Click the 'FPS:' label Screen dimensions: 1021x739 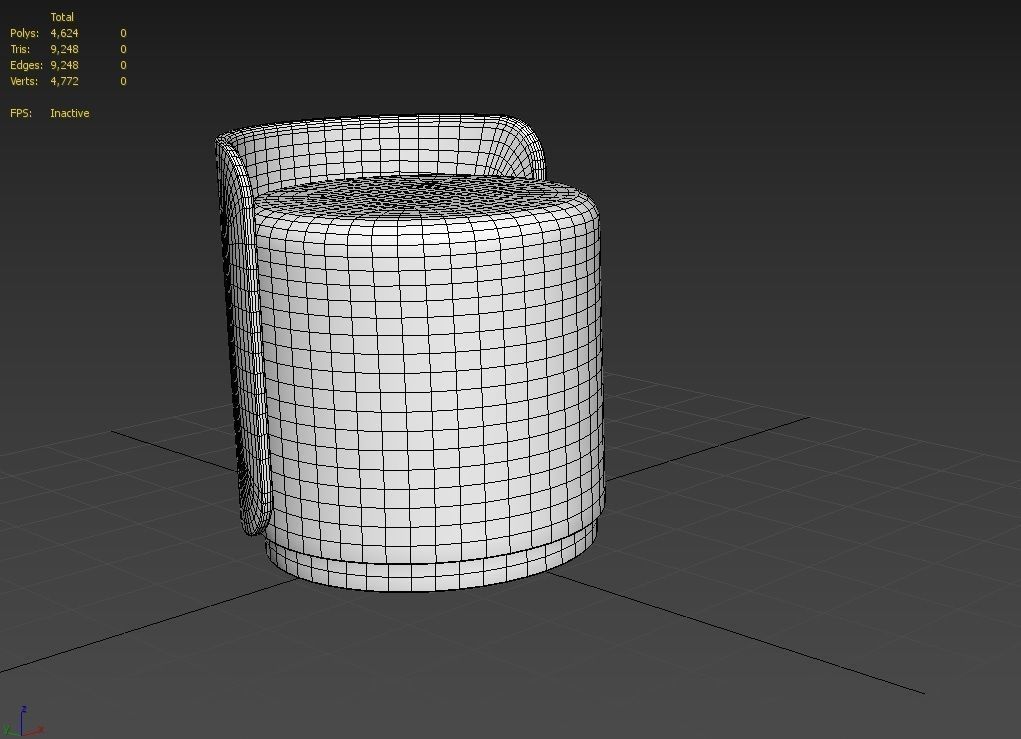click(21, 113)
